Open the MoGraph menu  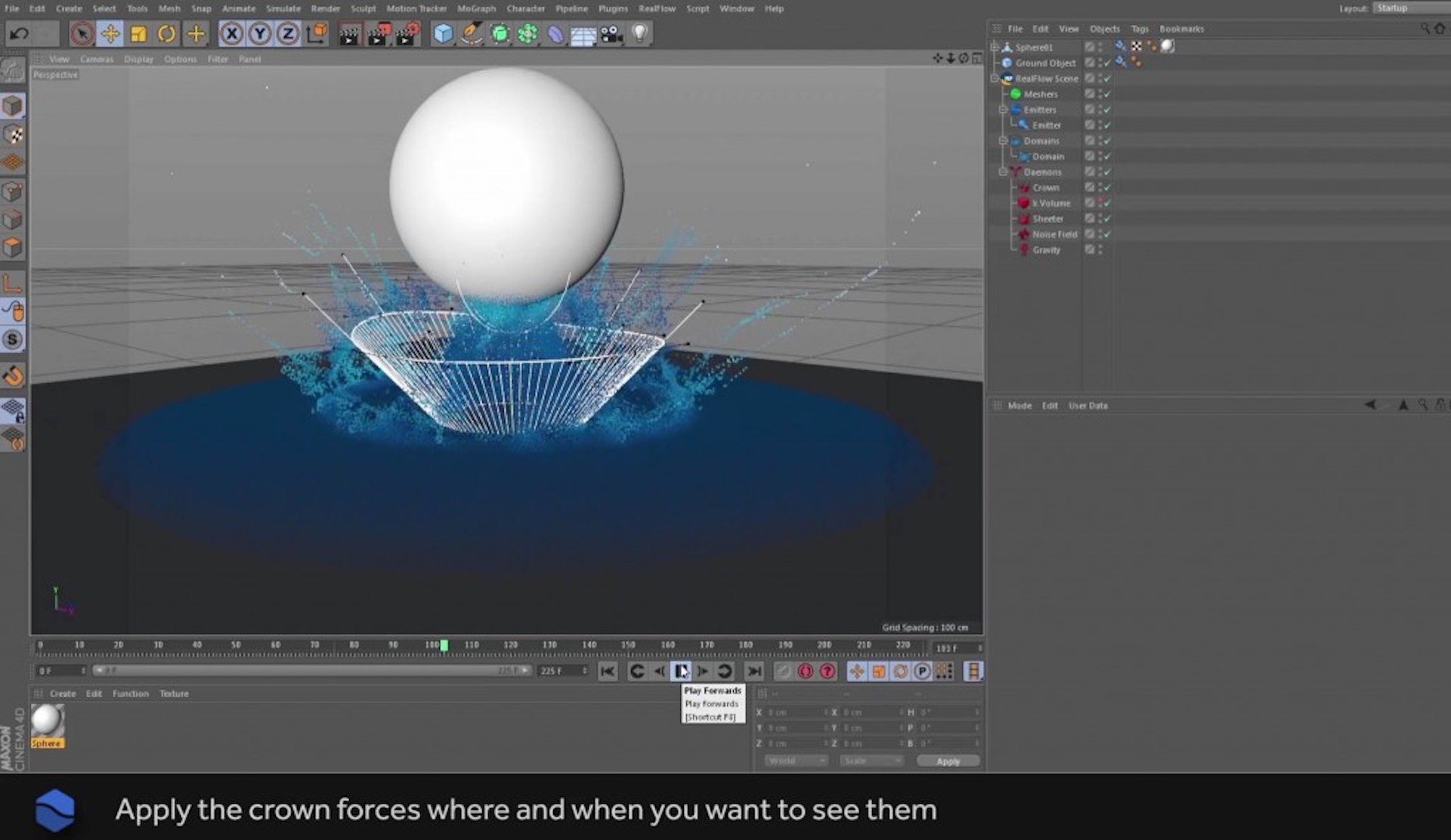(476, 8)
